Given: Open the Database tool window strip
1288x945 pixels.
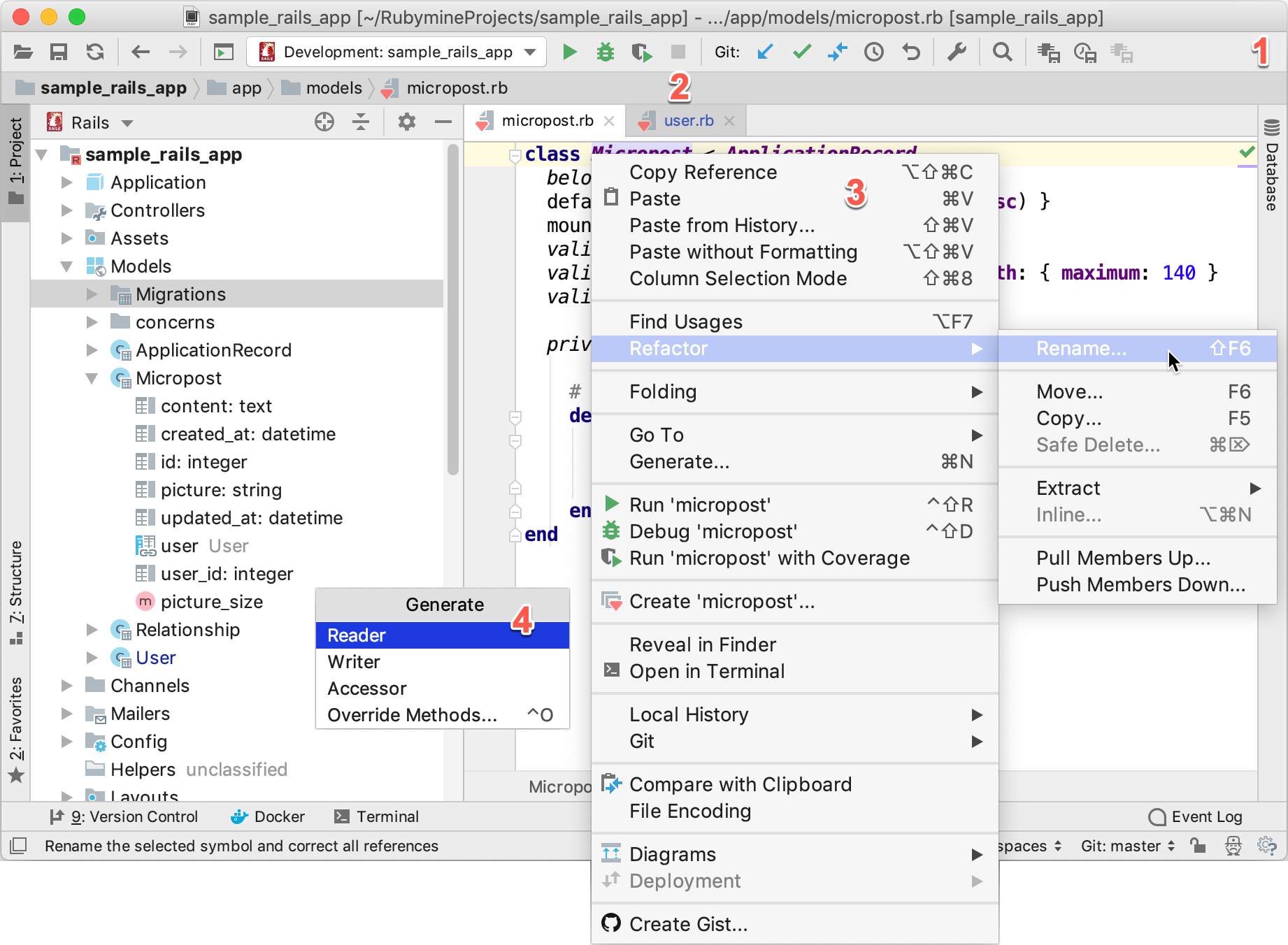Looking at the screenshot, I should (x=1272, y=165).
